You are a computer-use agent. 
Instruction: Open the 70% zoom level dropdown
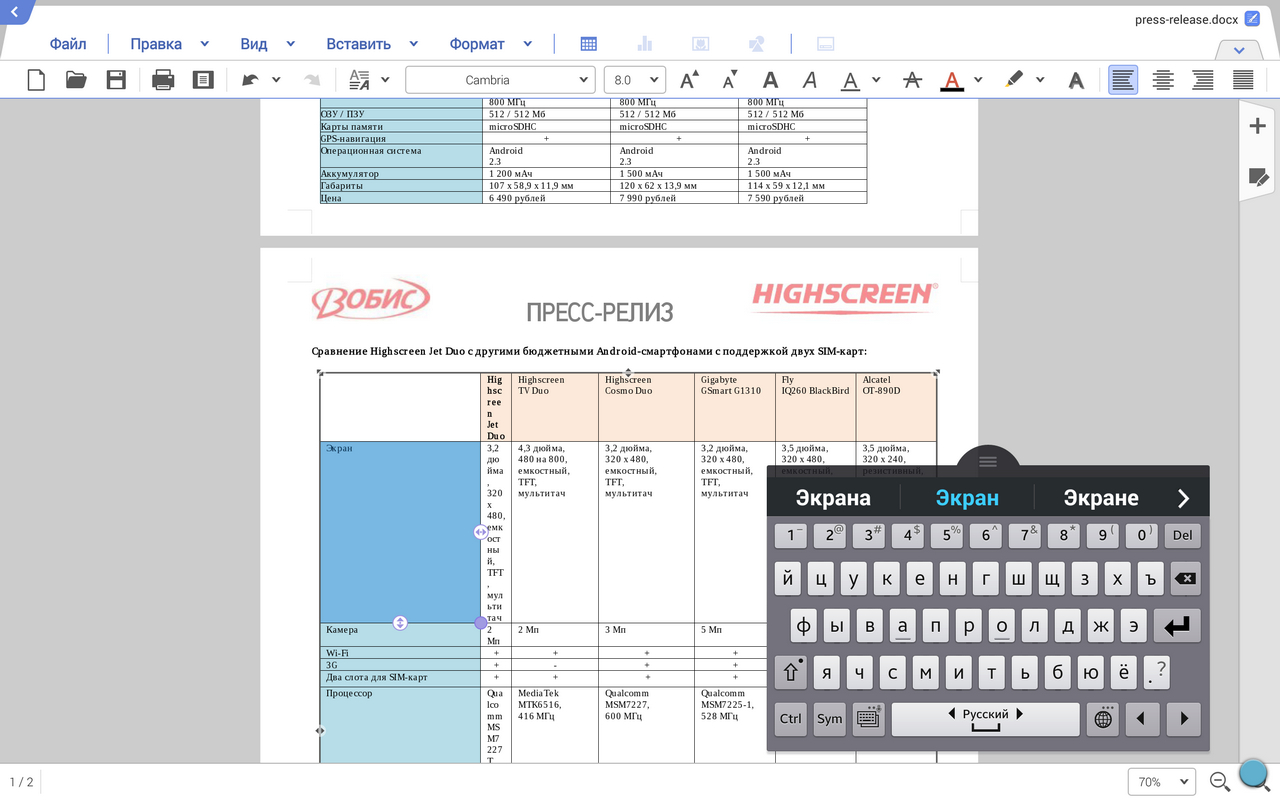pyautogui.click(x=1162, y=782)
